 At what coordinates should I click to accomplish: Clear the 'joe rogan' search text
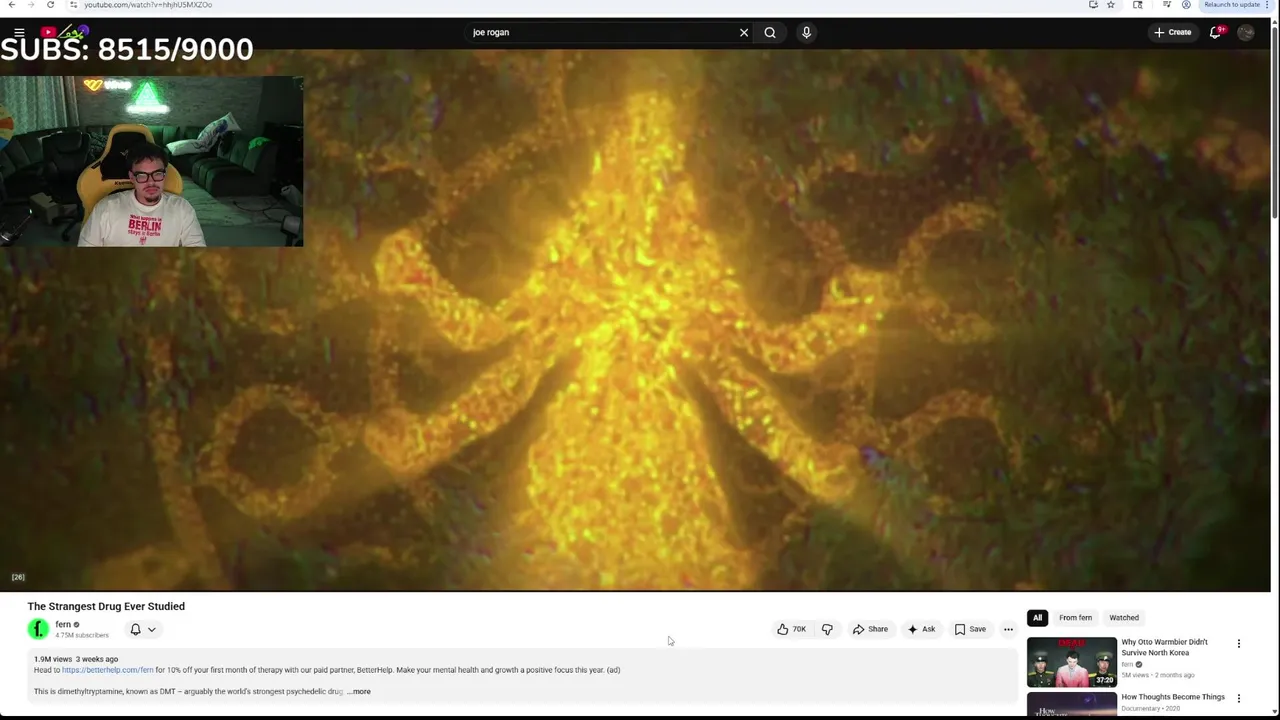tap(744, 33)
